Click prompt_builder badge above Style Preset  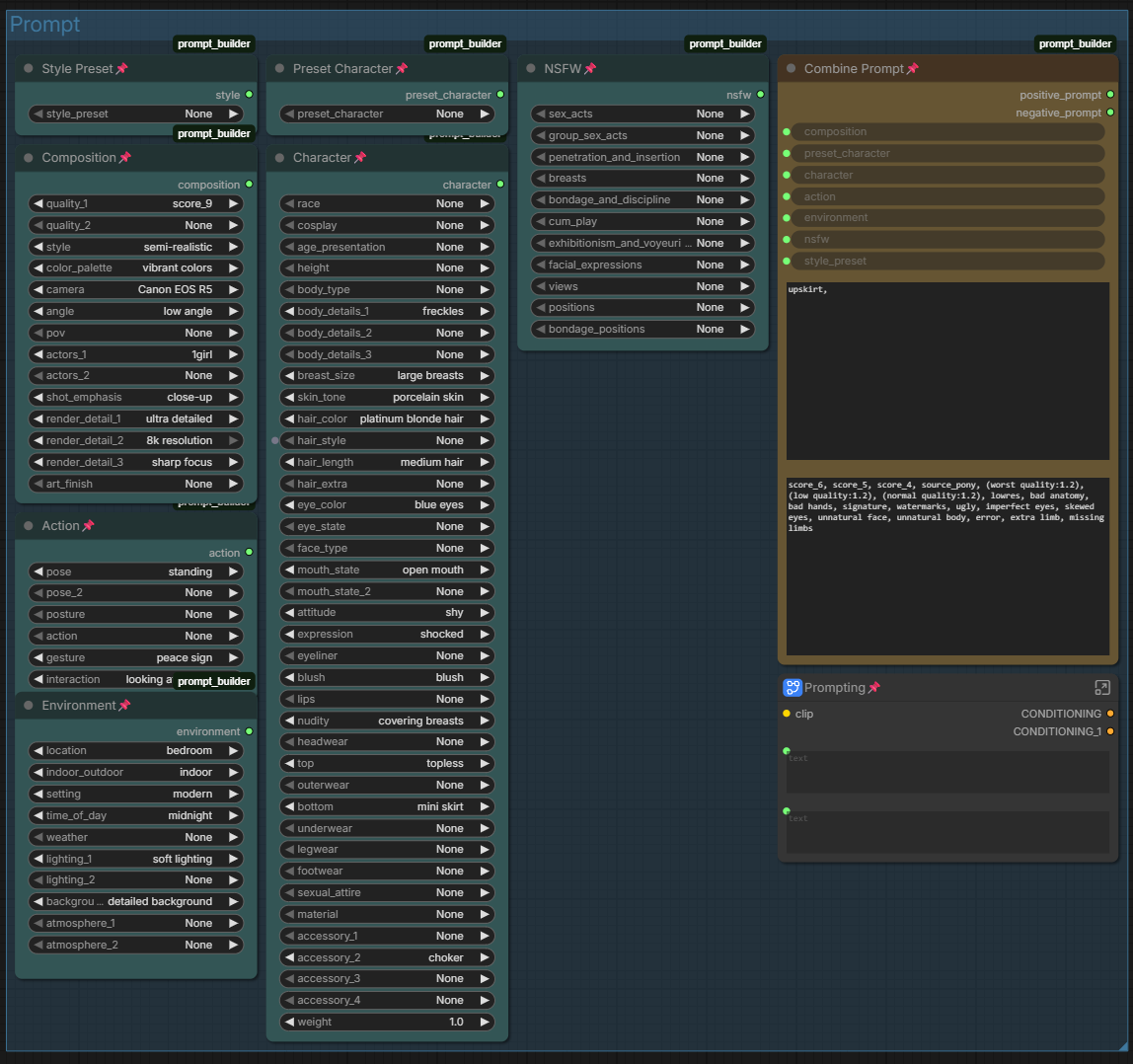click(214, 44)
